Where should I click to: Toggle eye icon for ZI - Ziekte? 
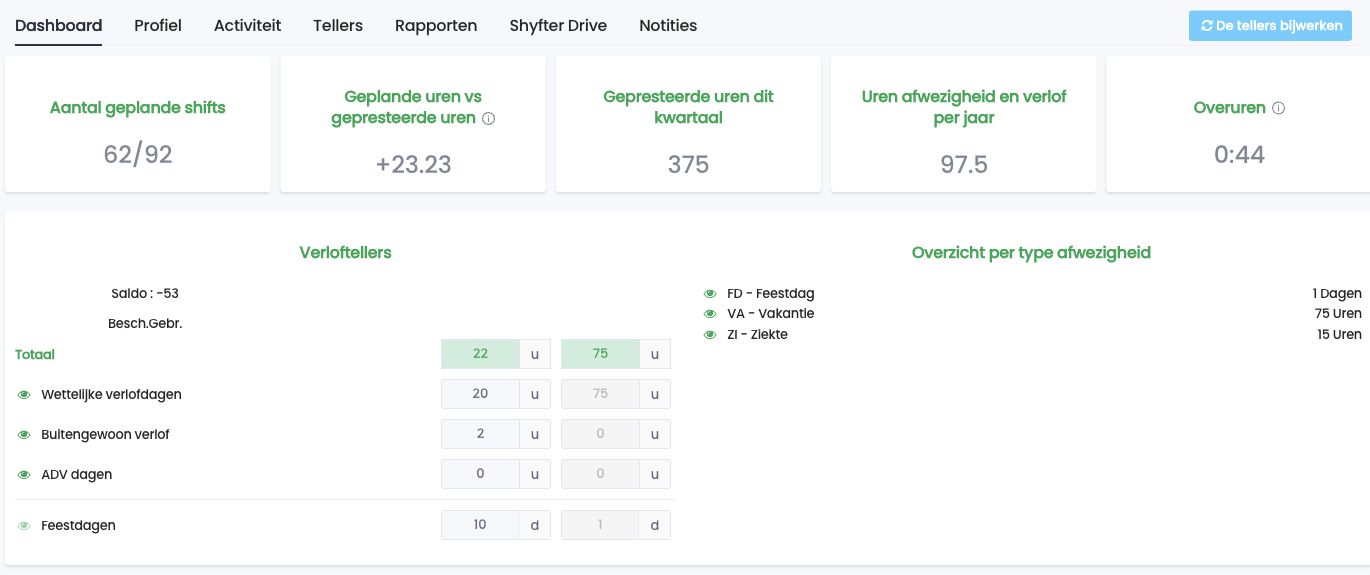pyautogui.click(x=711, y=335)
